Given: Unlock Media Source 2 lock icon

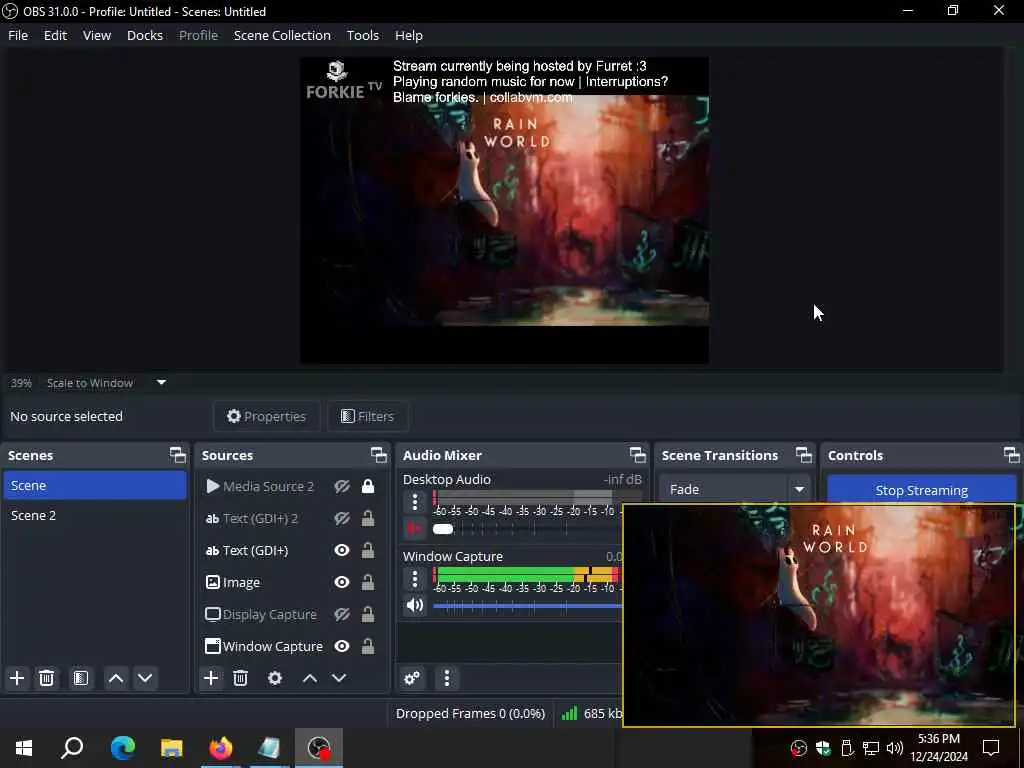Looking at the screenshot, I should tap(368, 486).
